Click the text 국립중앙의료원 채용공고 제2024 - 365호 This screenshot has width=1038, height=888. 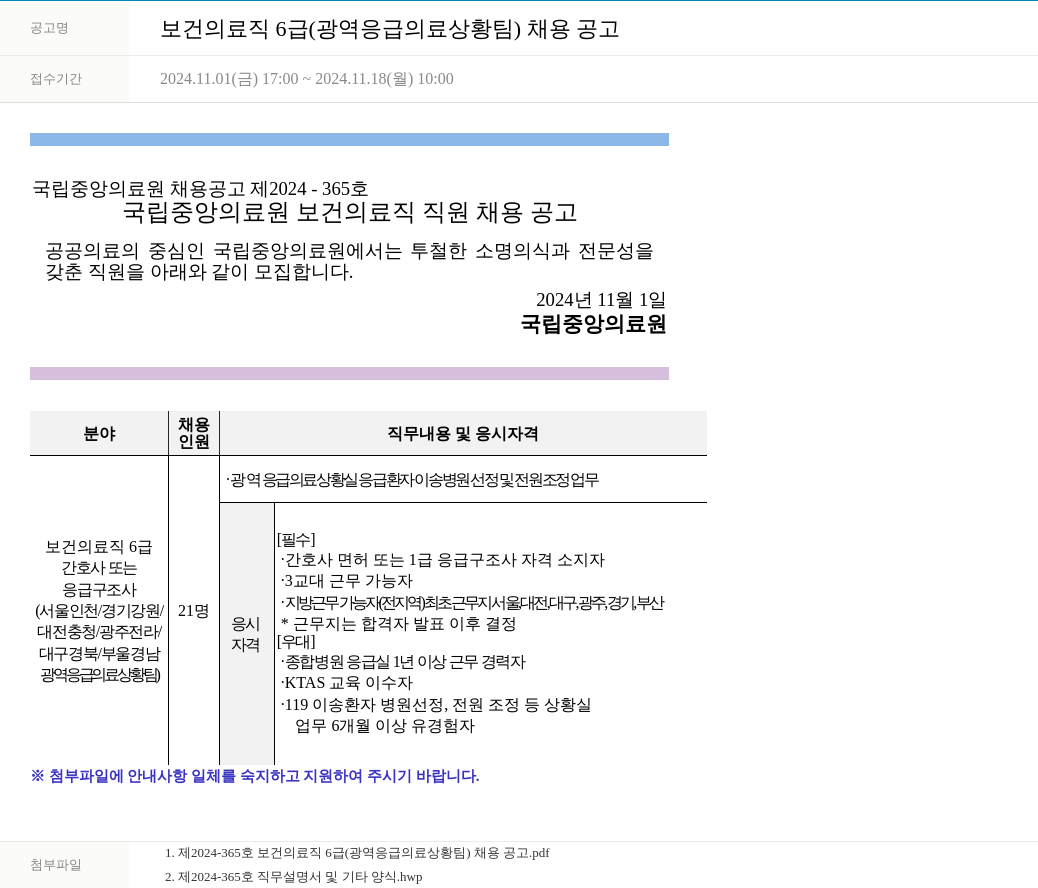click(x=200, y=189)
